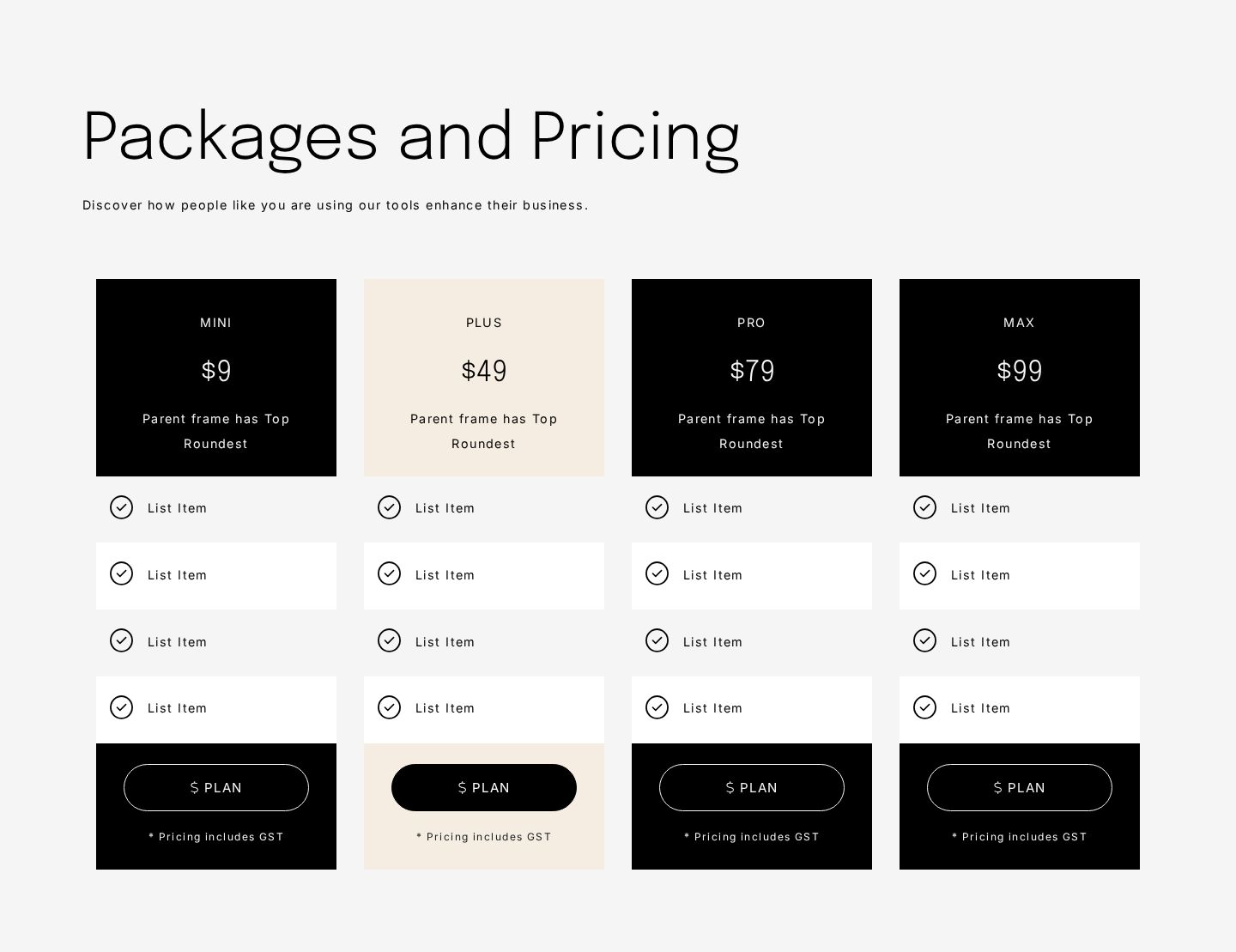Open the PRO $79 package header card
The height and width of the screenshot is (952, 1236).
[752, 378]
